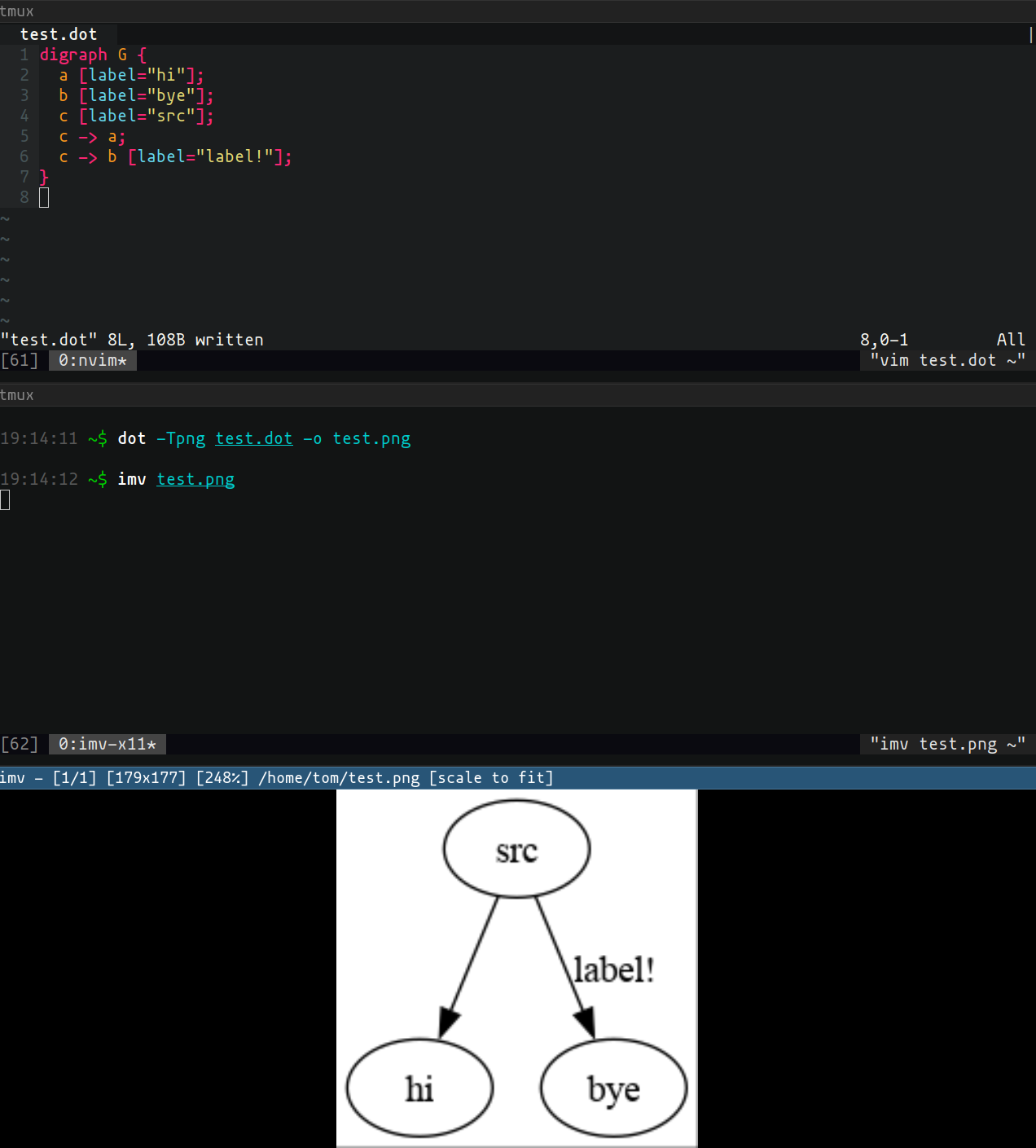The image size is (1036, 1148).
Task: Click the "src" string on line 4
Action: click(x=171, y=116)
